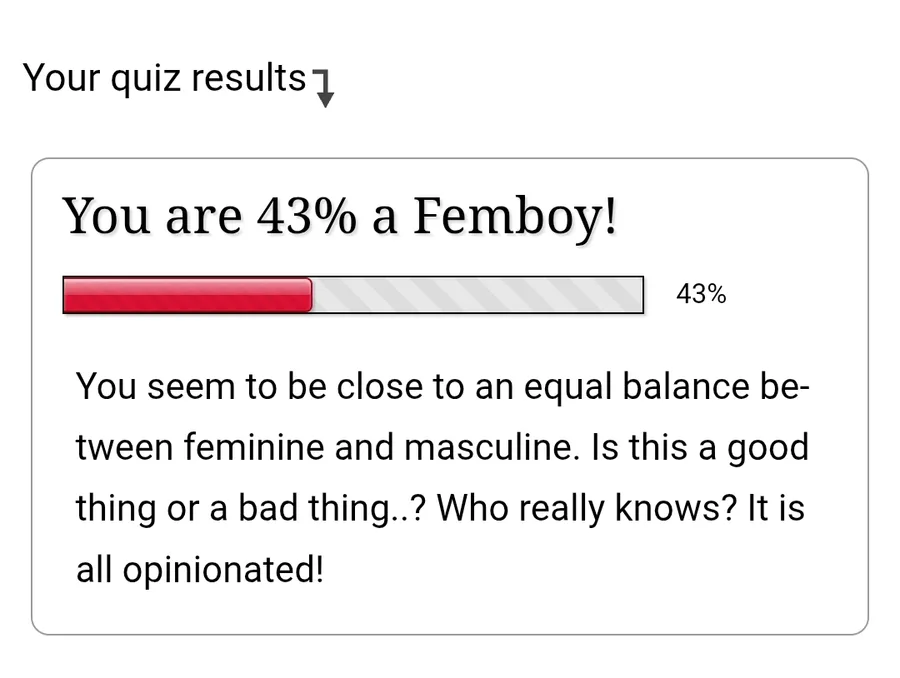Click the down arrow beside quiz results

click(323, 90)
